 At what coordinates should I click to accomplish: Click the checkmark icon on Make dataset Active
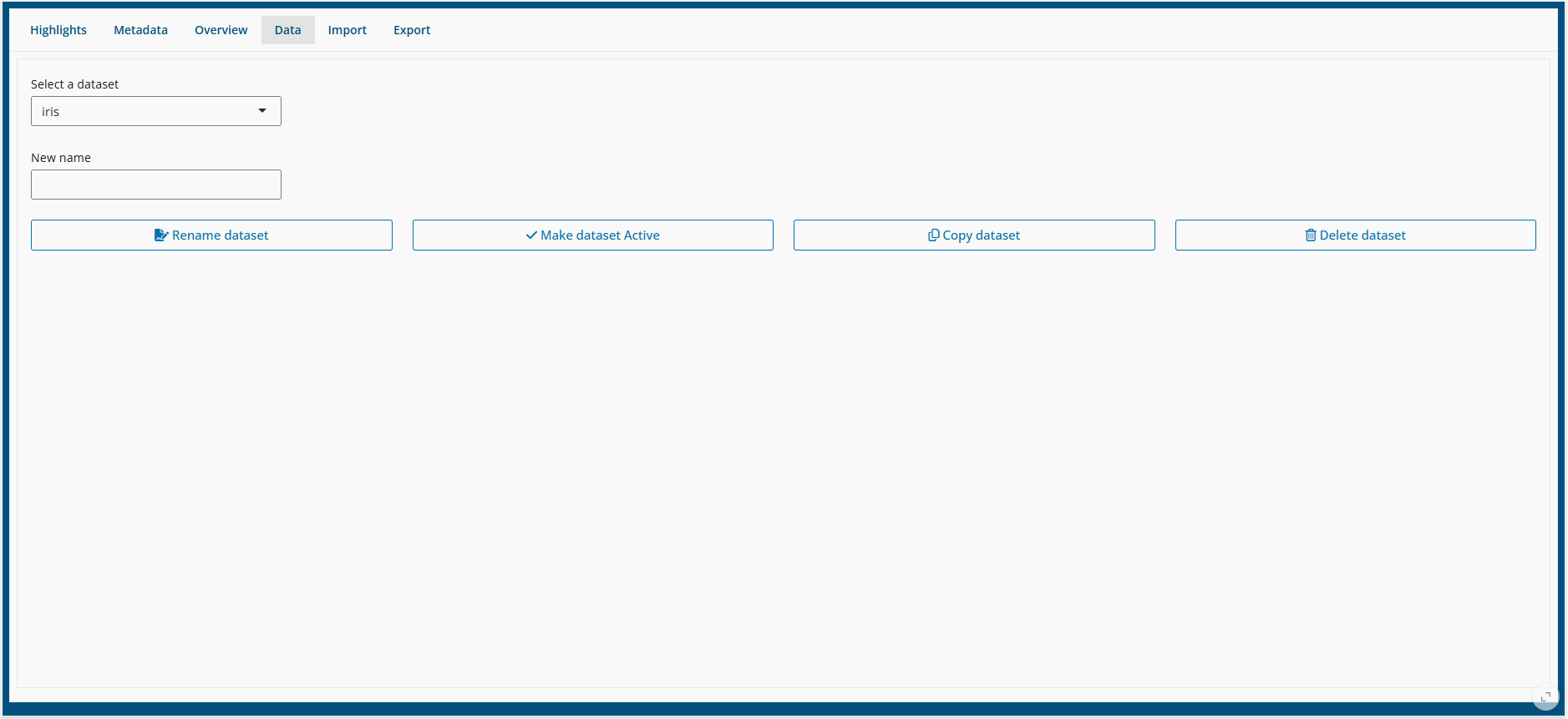click(531, 235)
